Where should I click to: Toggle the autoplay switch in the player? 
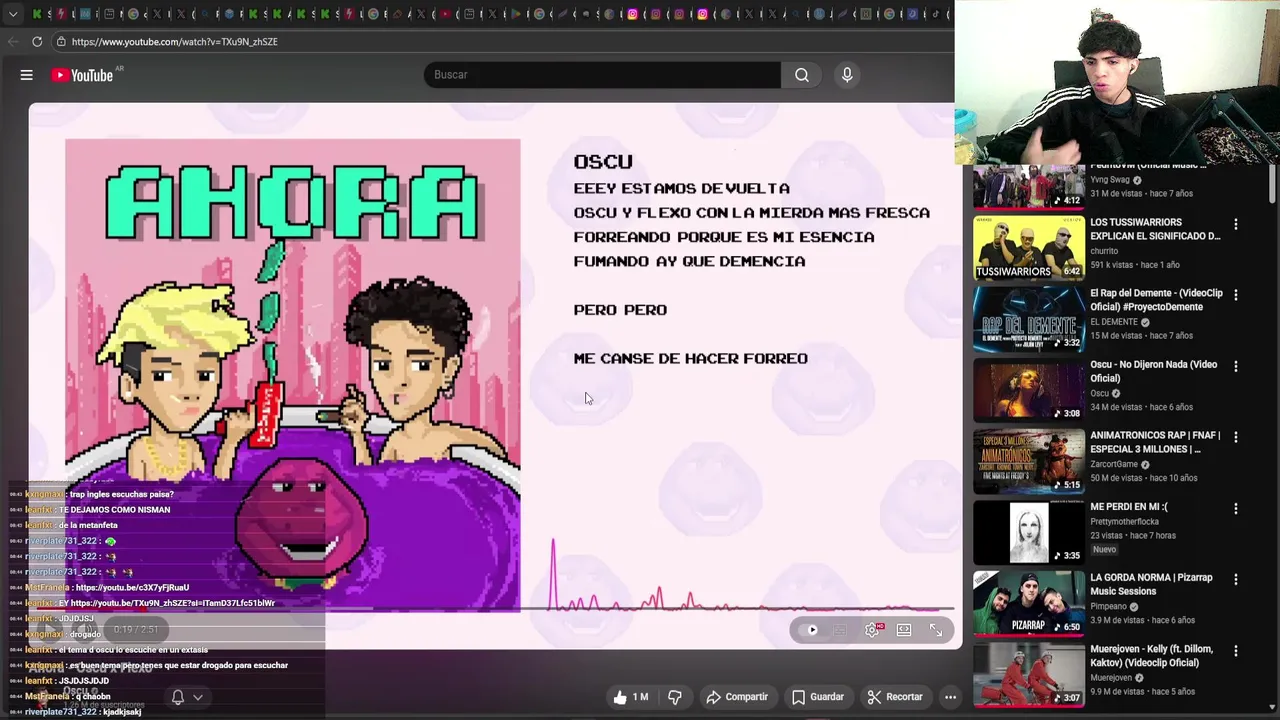(x=810, y=630)
